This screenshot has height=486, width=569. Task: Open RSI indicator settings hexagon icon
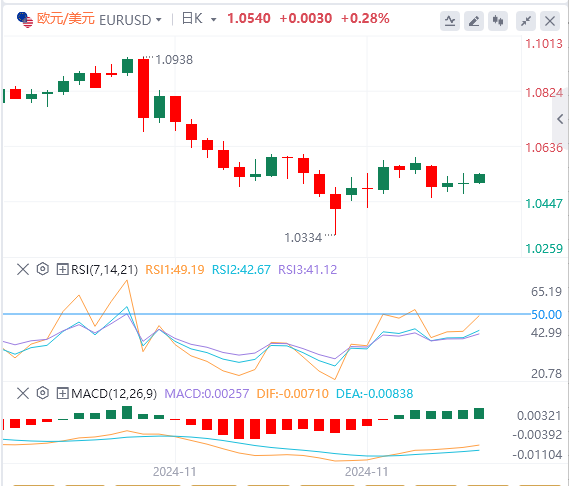point(43,269)
